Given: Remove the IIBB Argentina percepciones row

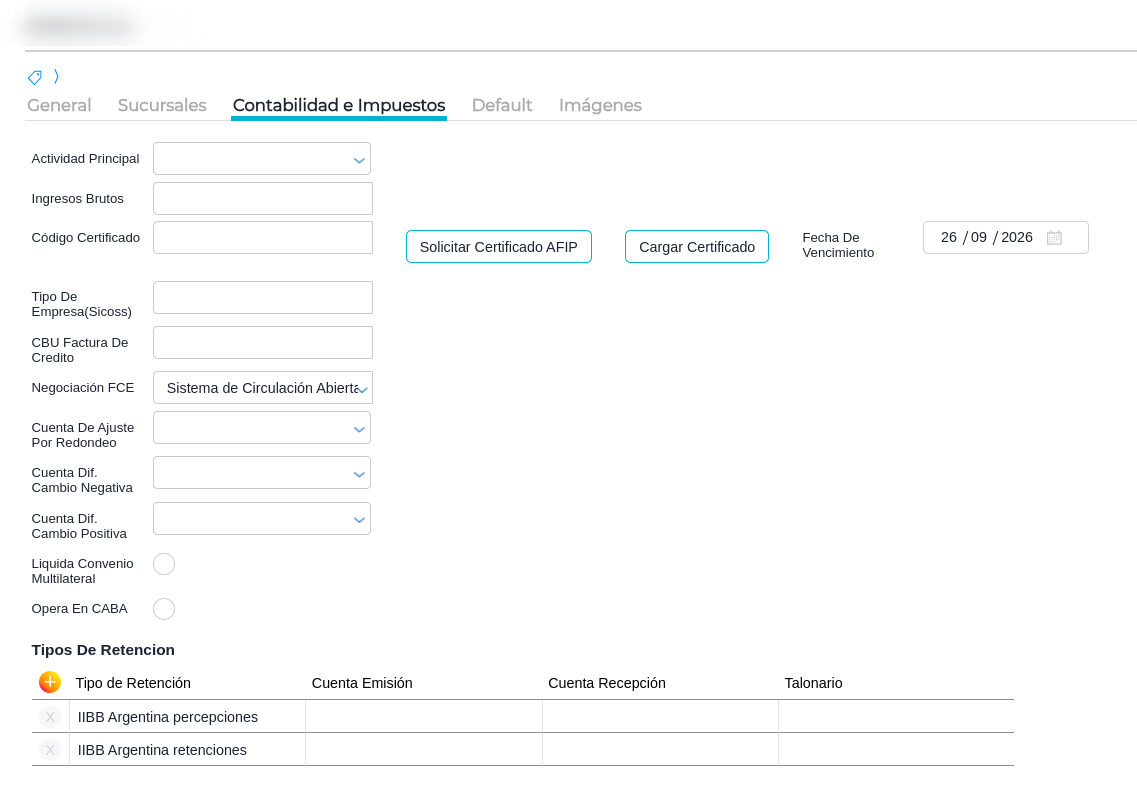Looking at the screenshot, I should [50, 717].
